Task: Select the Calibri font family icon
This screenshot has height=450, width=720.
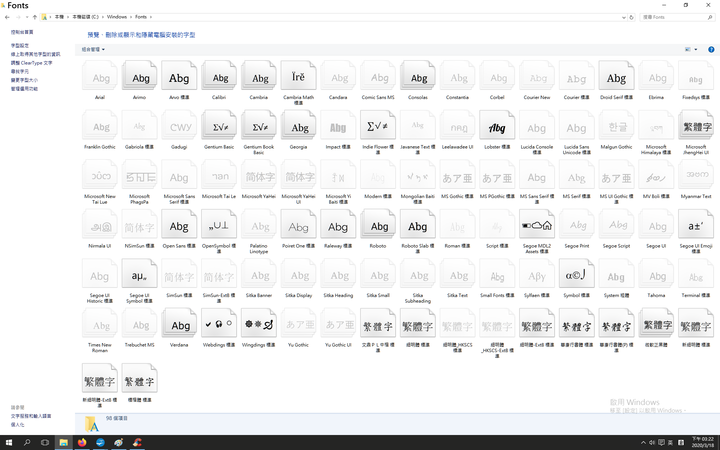Action: pos(219,76)
